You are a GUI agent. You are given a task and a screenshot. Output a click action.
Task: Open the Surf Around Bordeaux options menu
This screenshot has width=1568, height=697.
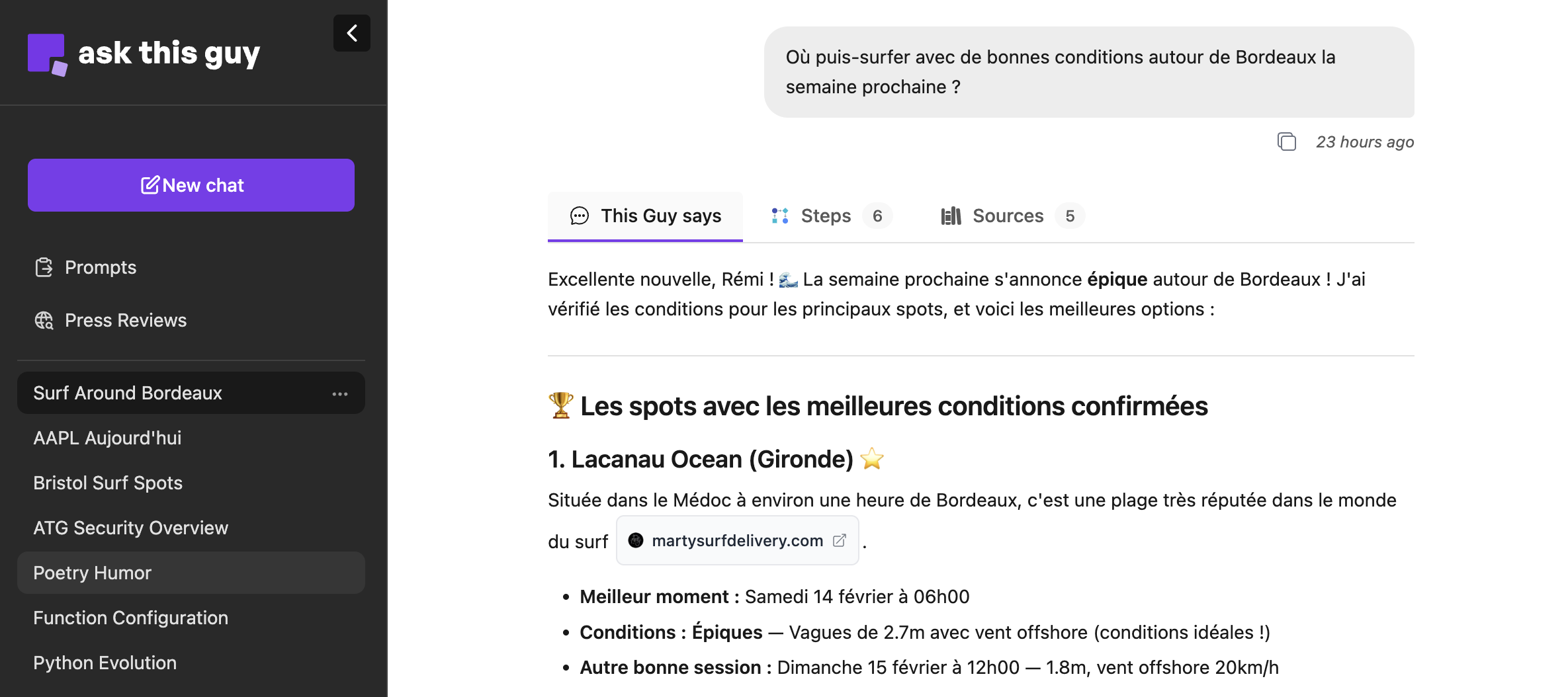pyautogui.click(x=340, y=393)
